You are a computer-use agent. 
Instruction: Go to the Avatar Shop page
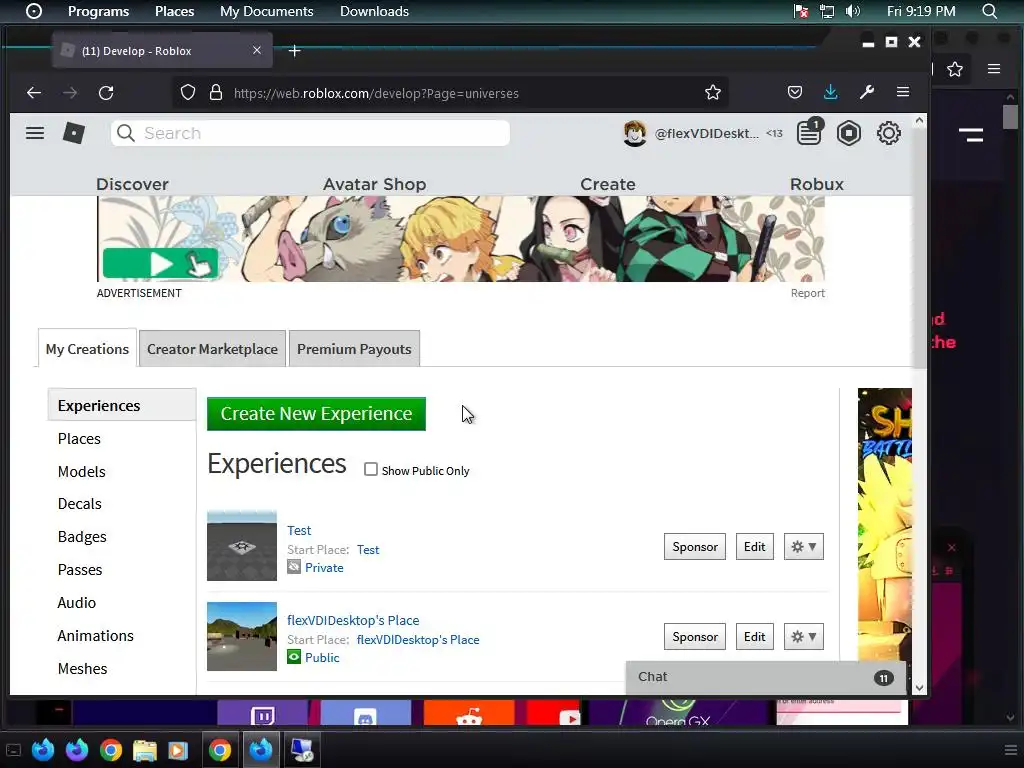pos(375,184)
